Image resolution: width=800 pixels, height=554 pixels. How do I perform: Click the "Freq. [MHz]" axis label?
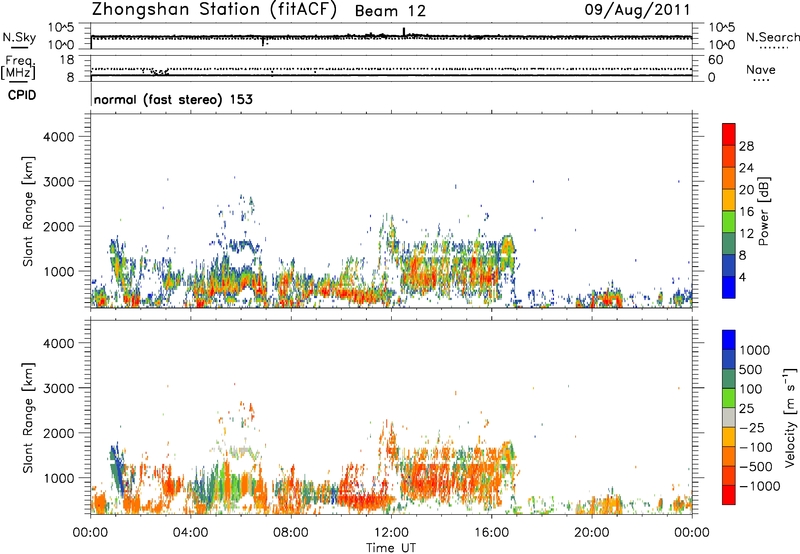tap(18, 67)
